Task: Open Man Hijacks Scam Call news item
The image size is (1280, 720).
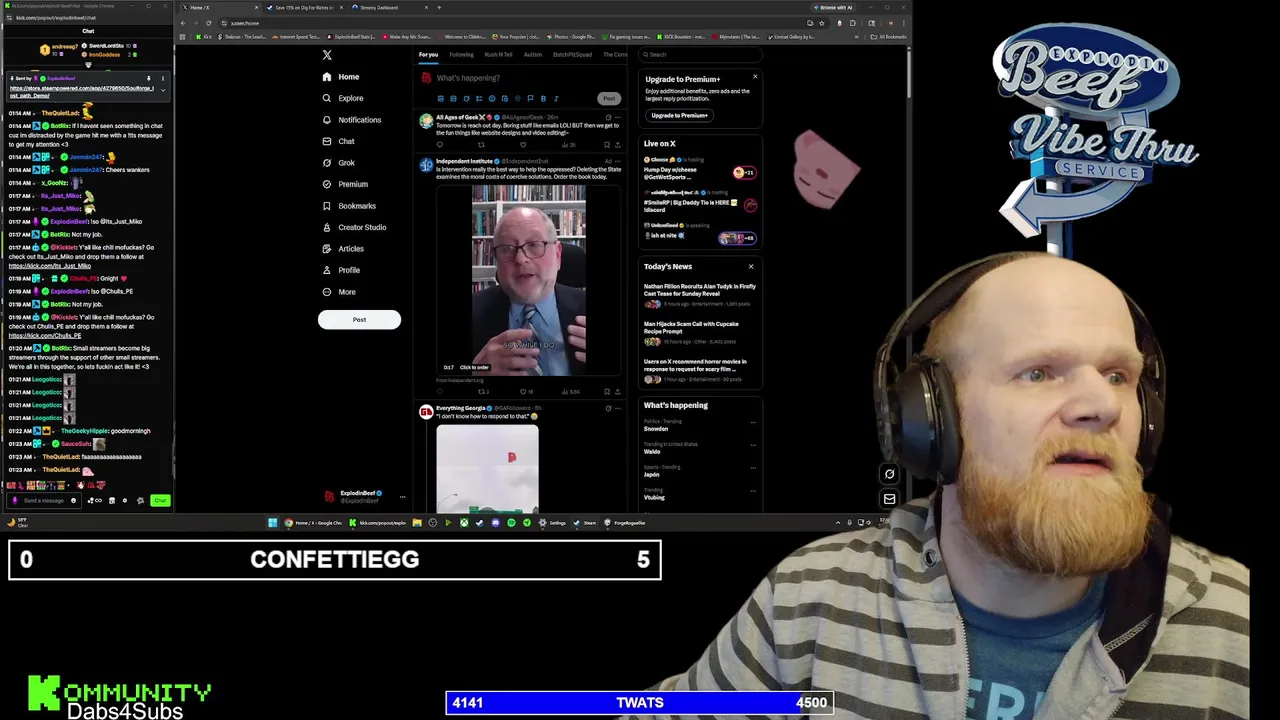Action: (x=700, y=332)
